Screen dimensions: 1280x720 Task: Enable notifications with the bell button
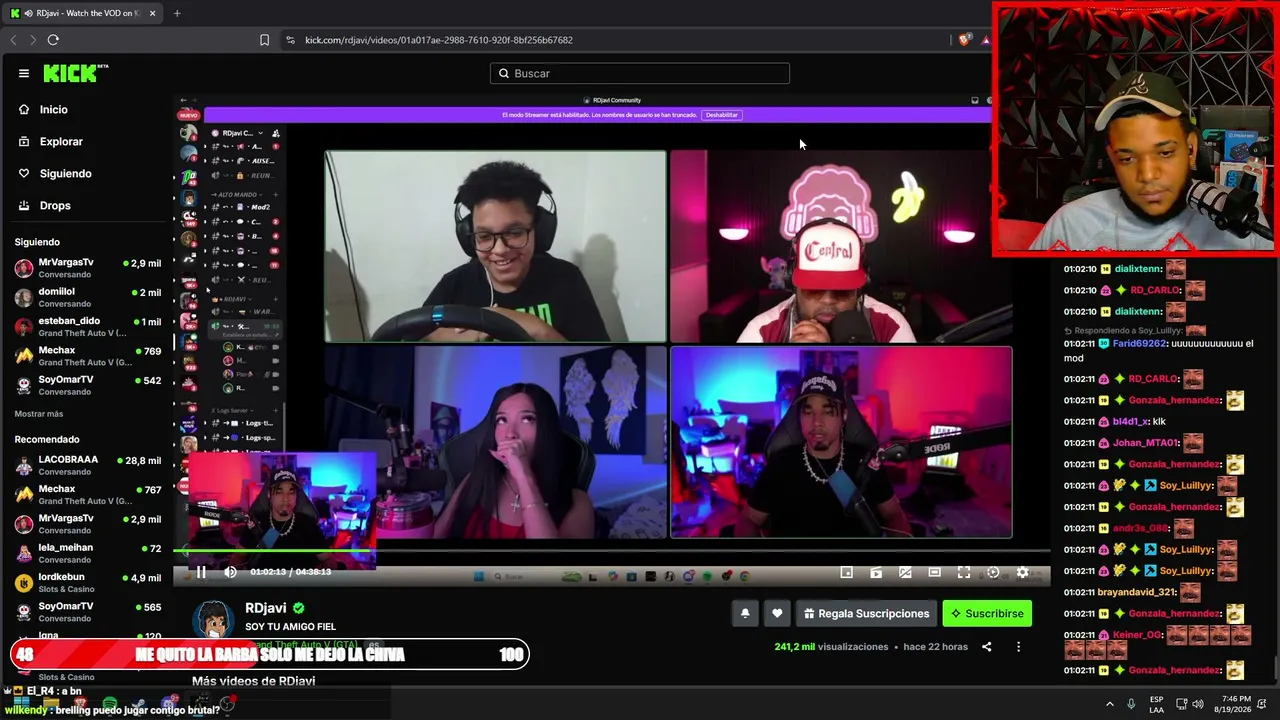point(745,613)
